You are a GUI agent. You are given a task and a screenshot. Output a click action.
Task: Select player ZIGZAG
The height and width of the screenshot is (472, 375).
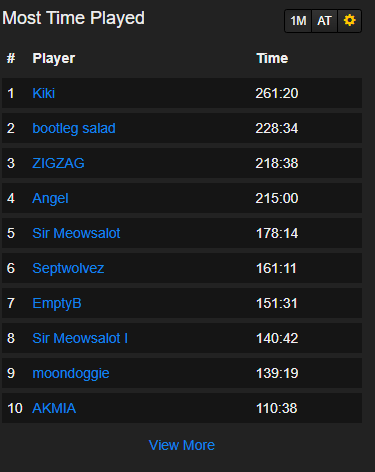click(58, 163)
